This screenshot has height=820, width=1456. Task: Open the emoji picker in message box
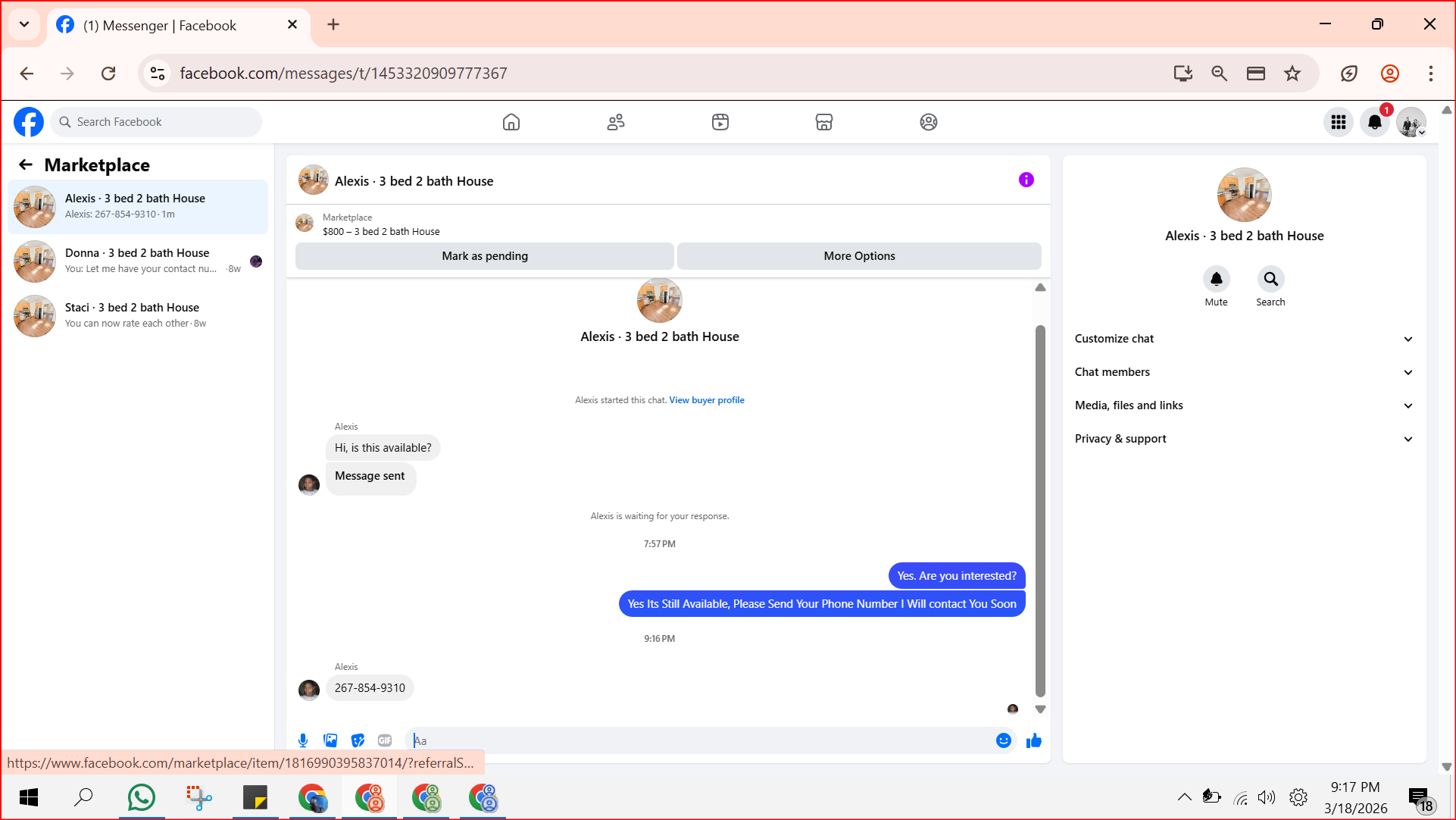[1003, 740]
